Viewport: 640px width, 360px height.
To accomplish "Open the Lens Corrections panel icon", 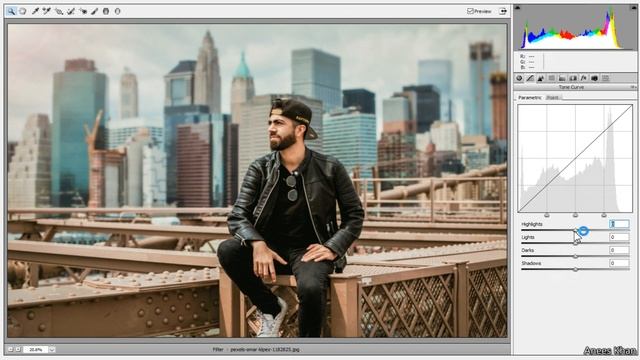I will (x=573, y=78).
